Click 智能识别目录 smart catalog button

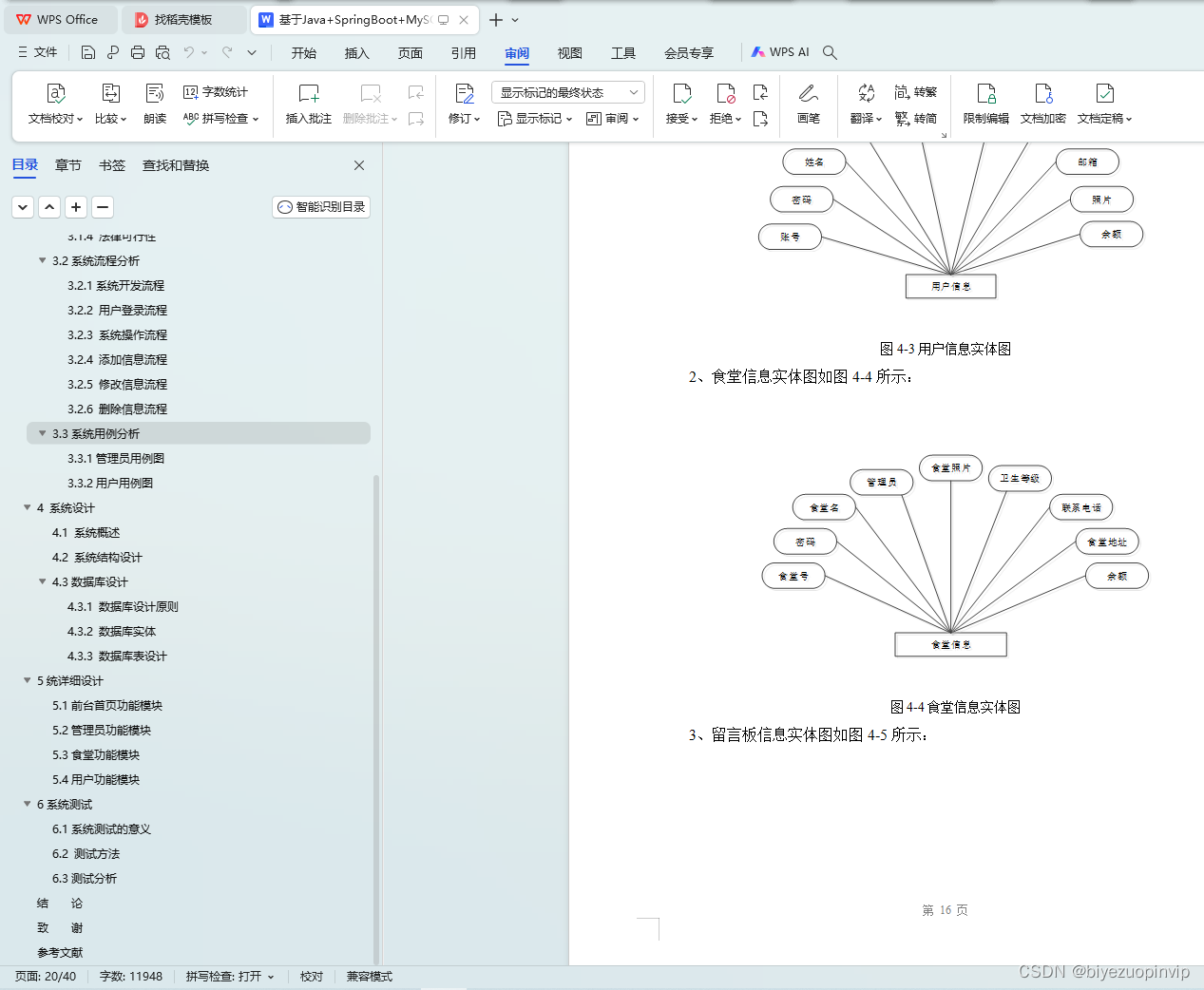(320, 206)
